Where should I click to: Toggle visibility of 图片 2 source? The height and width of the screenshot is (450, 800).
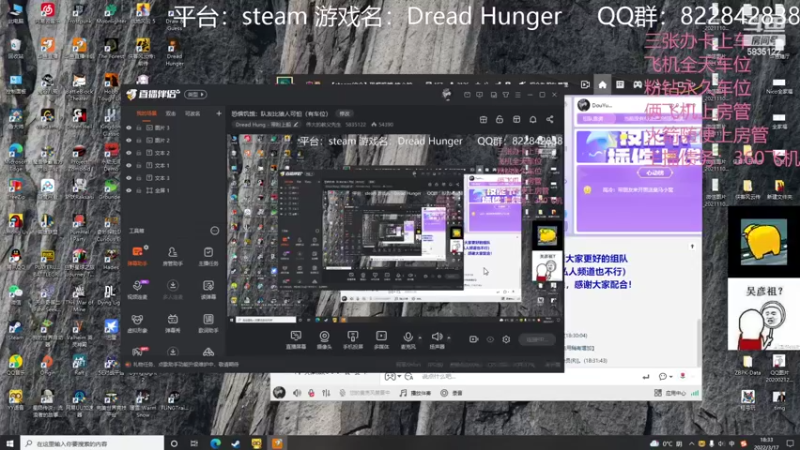pos(129,140)
